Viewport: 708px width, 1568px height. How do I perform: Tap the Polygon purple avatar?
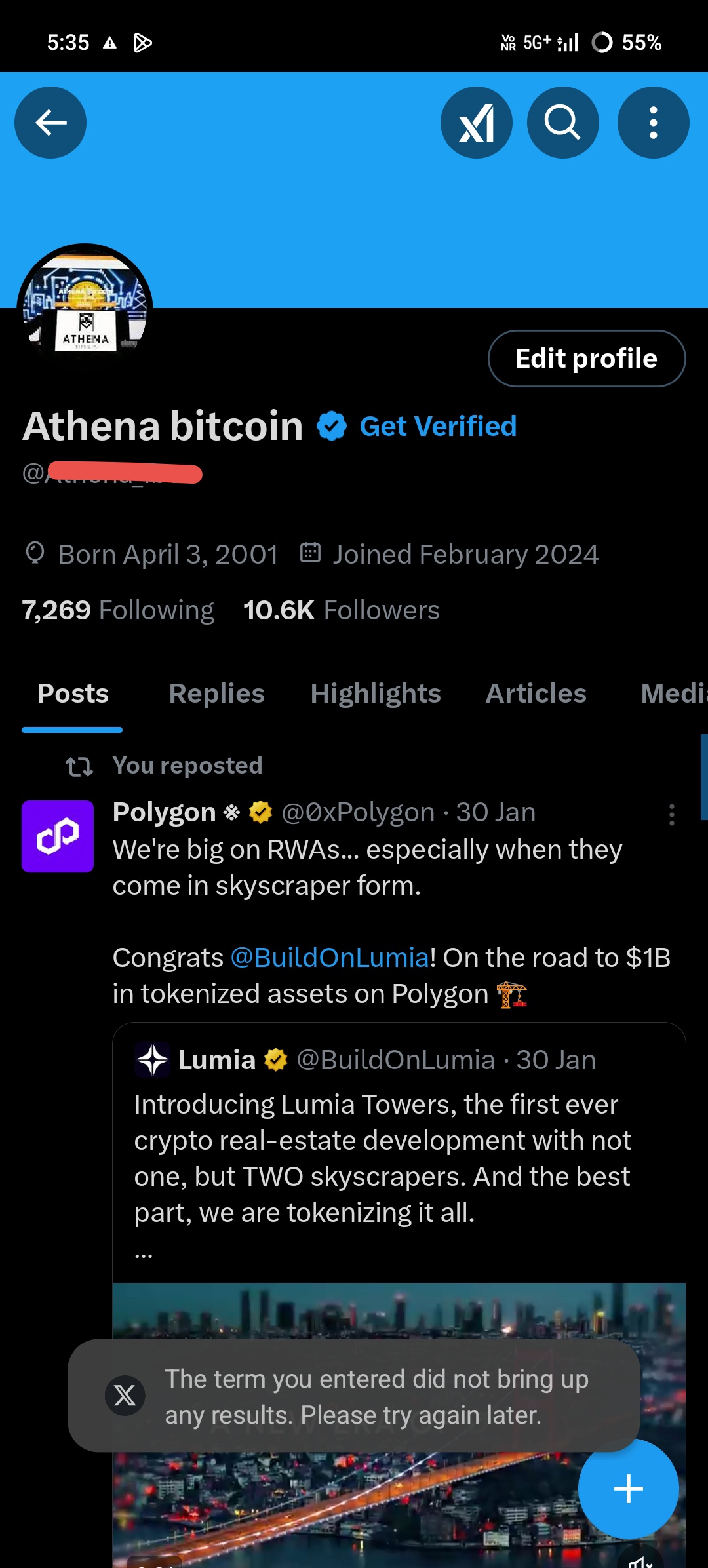coord(58,836)
